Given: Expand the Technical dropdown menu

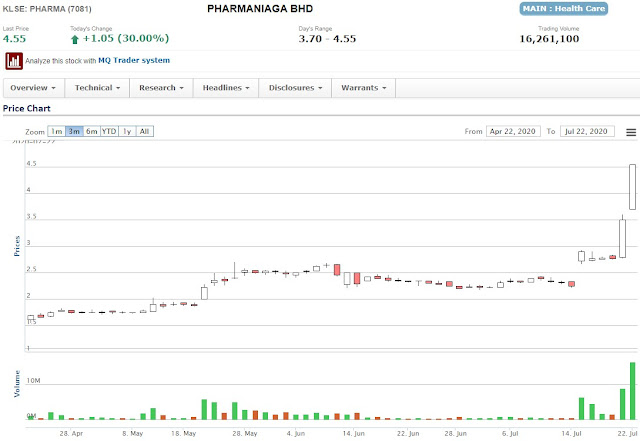Looking at the screenshot, I should tap(97, 88).
